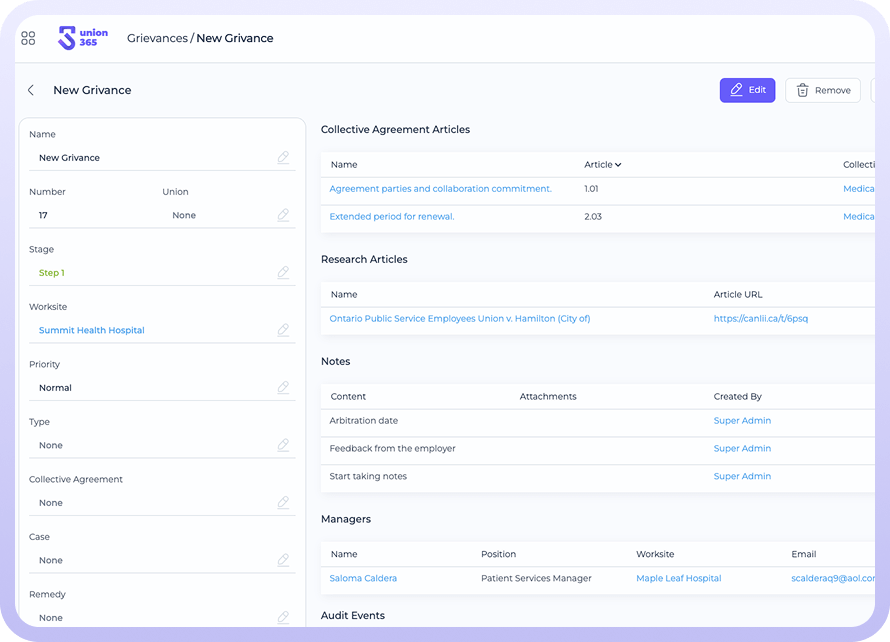
Task: Go back using the left arrow icon
Action: 31,90
